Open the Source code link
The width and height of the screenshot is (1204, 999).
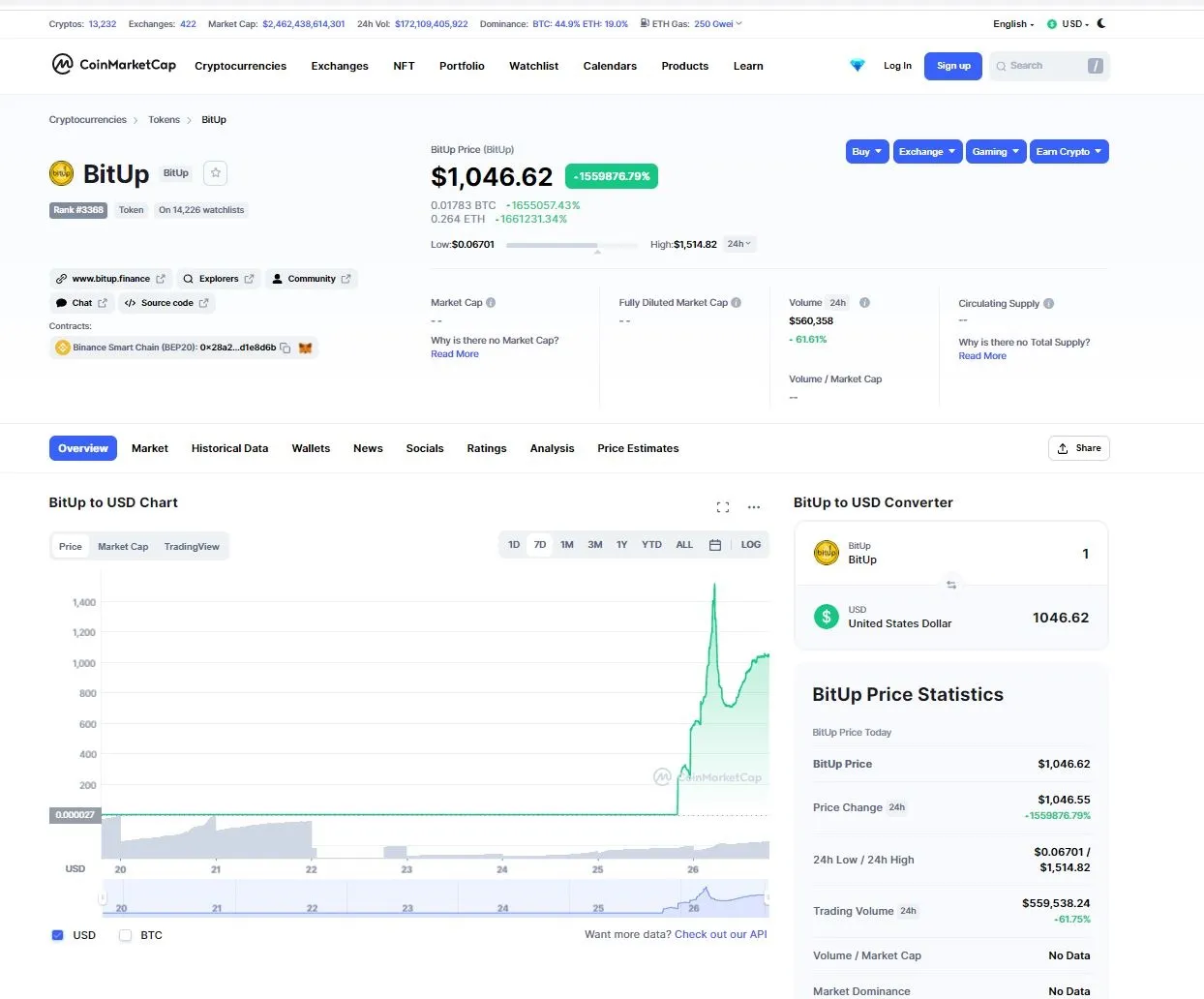(x=166, y=303)
